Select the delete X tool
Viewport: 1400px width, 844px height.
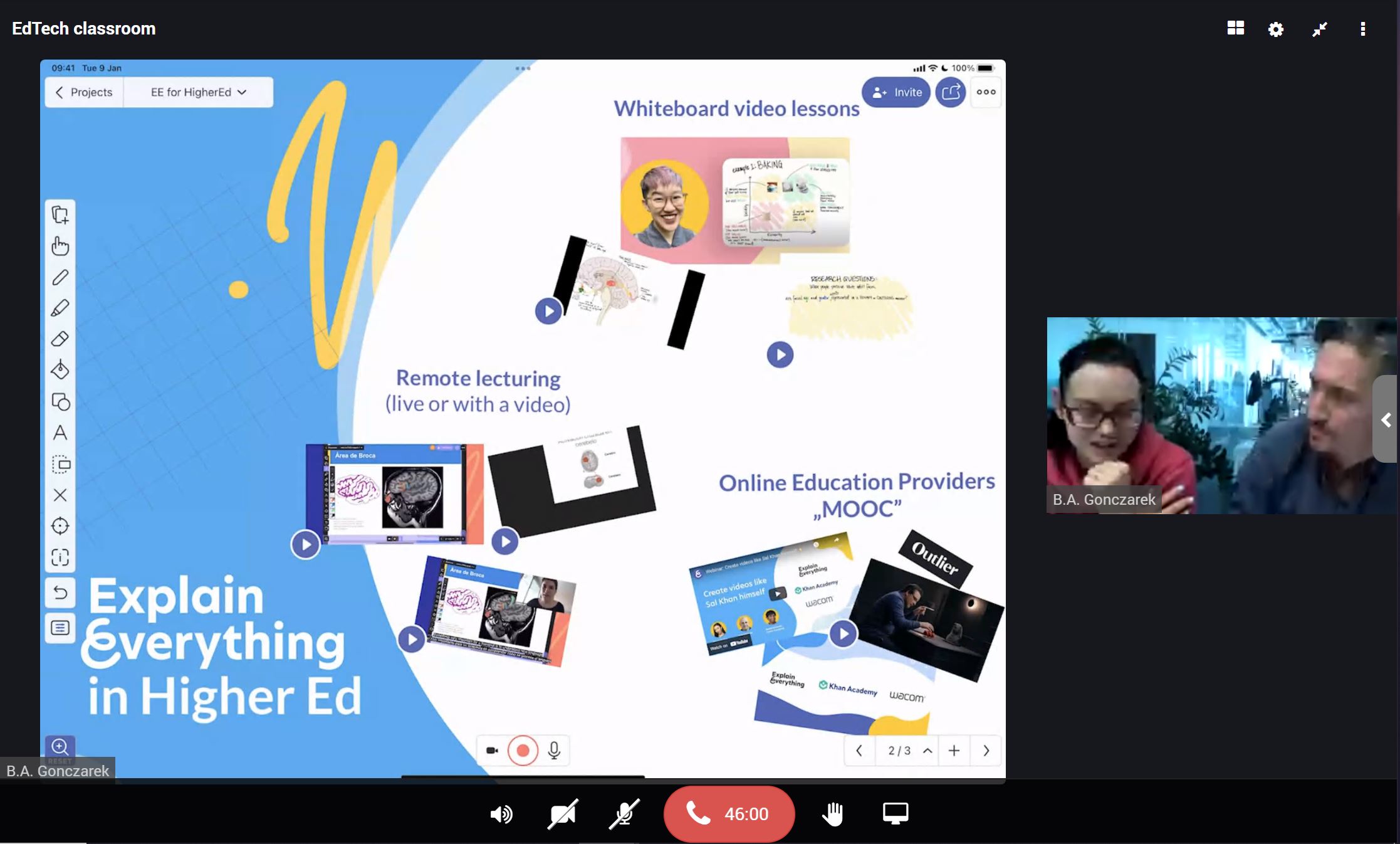[60, 495]
